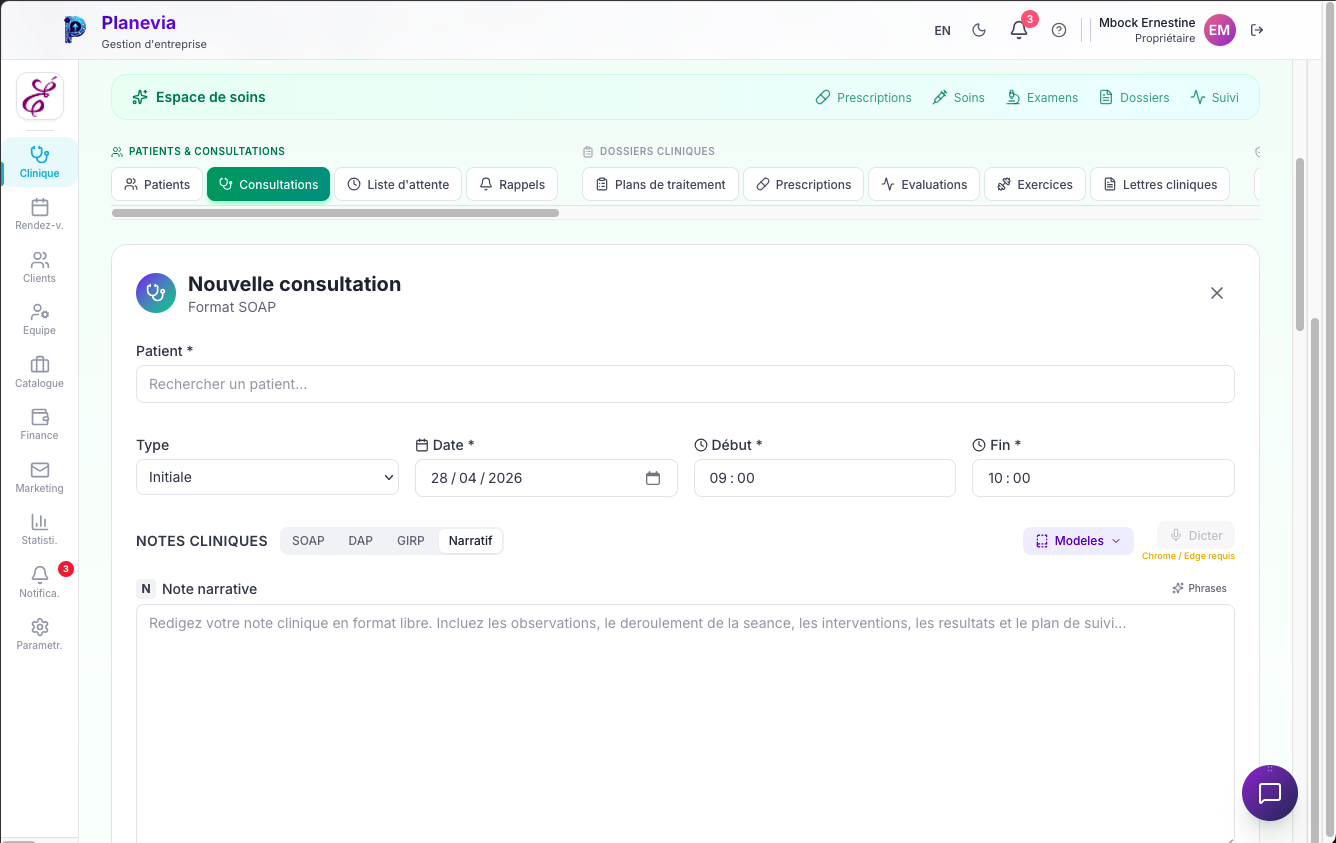Open Marketing envelope icon in sidebar
The width and height of the screenshot is (1336, 843).
39,470
